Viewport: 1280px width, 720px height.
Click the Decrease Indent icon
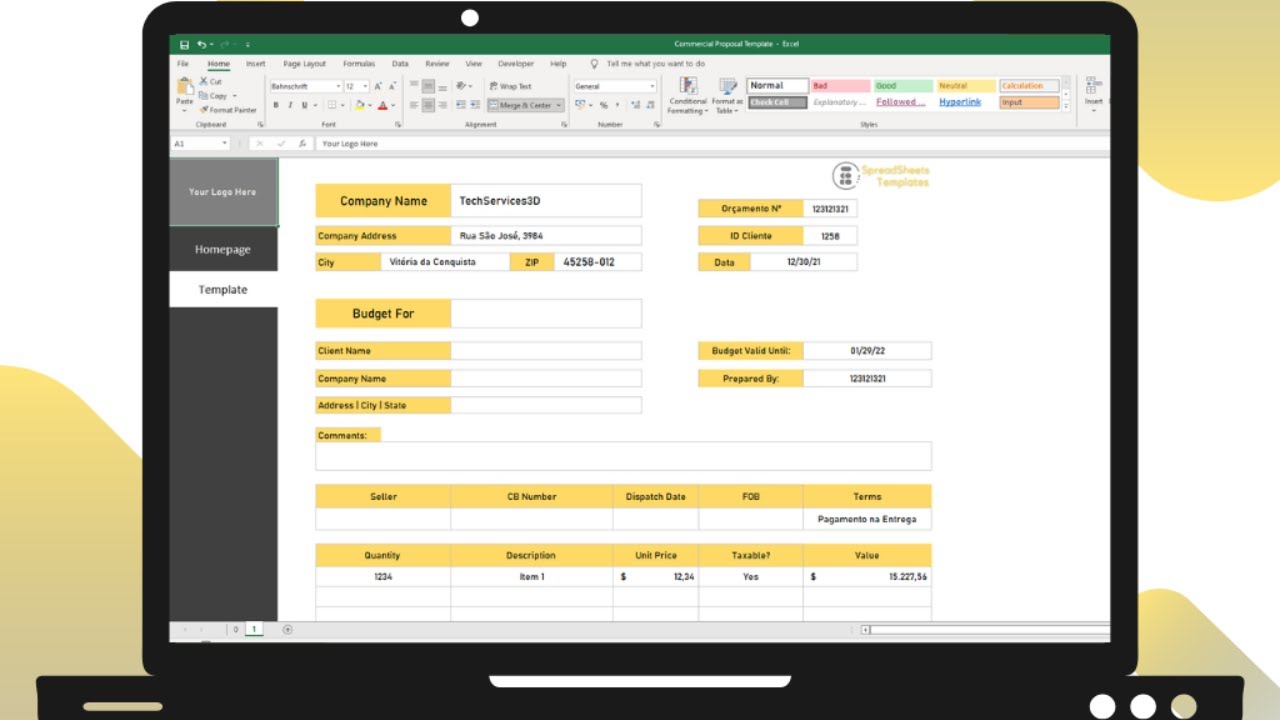[x=461, y=105]
